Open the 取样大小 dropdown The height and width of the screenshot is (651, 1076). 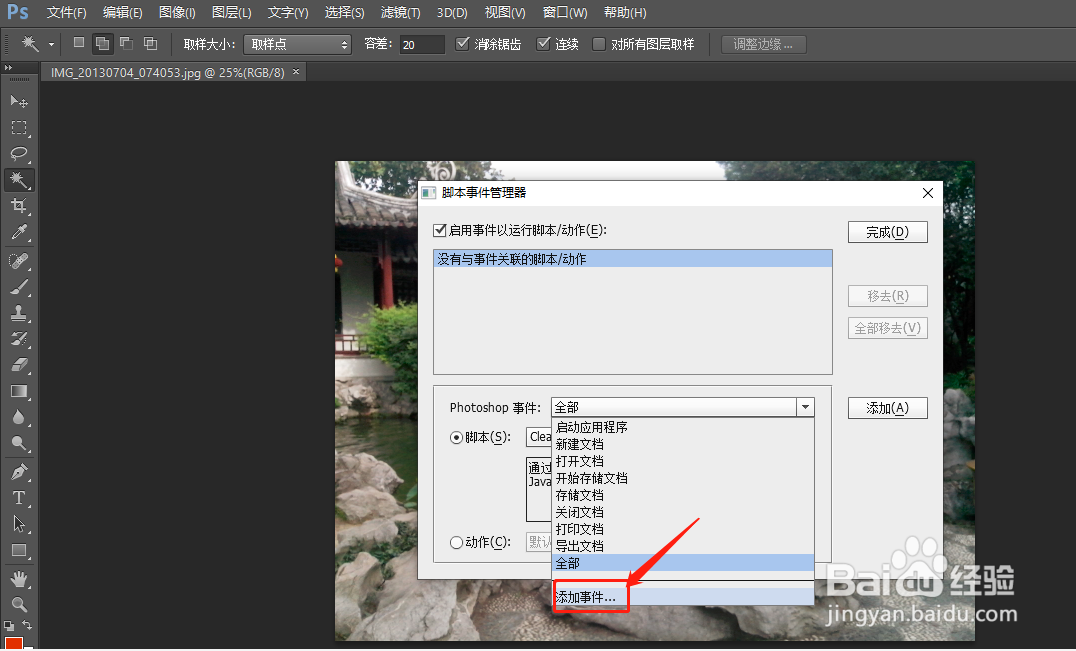tap(297, 43)
